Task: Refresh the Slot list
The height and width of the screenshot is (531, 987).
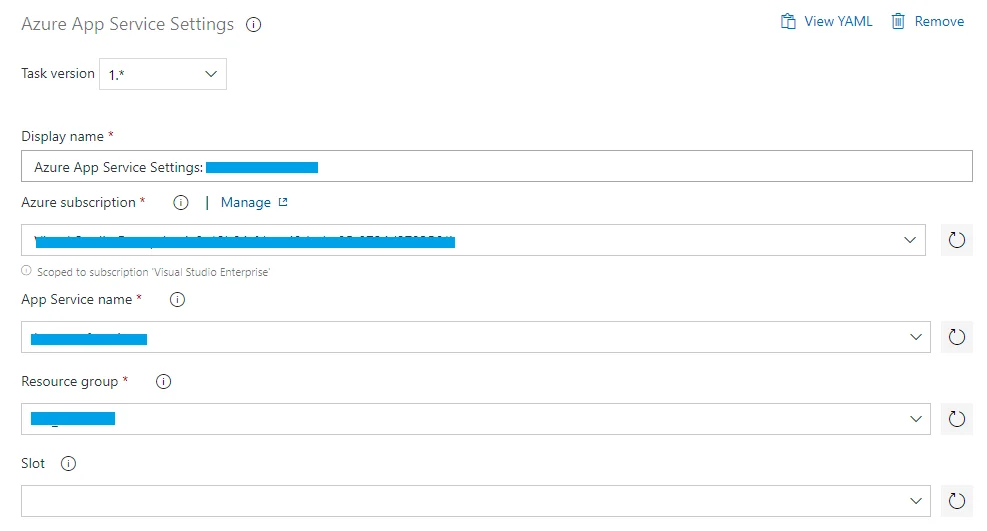Action: [956, 501]
